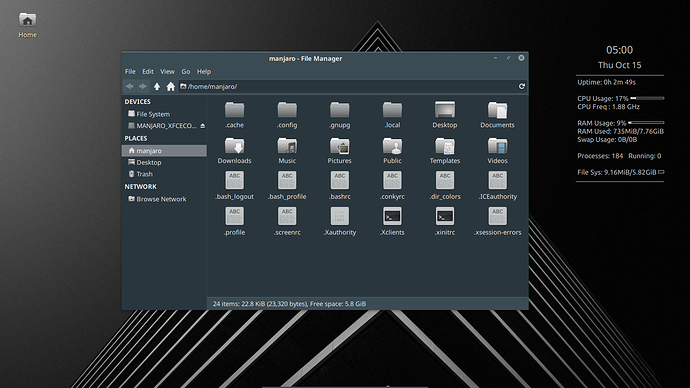
Task: Select the .Xauthority file
Action: tap(339, 221)
